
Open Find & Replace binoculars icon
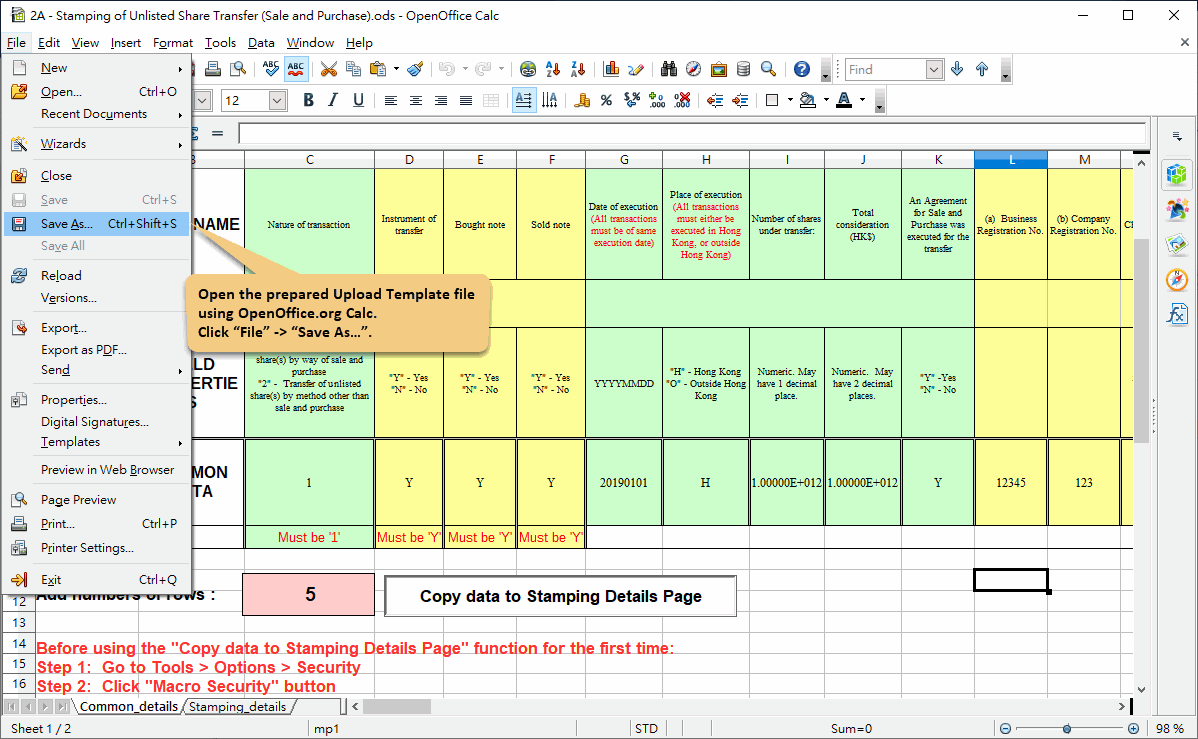coord(669,70)
